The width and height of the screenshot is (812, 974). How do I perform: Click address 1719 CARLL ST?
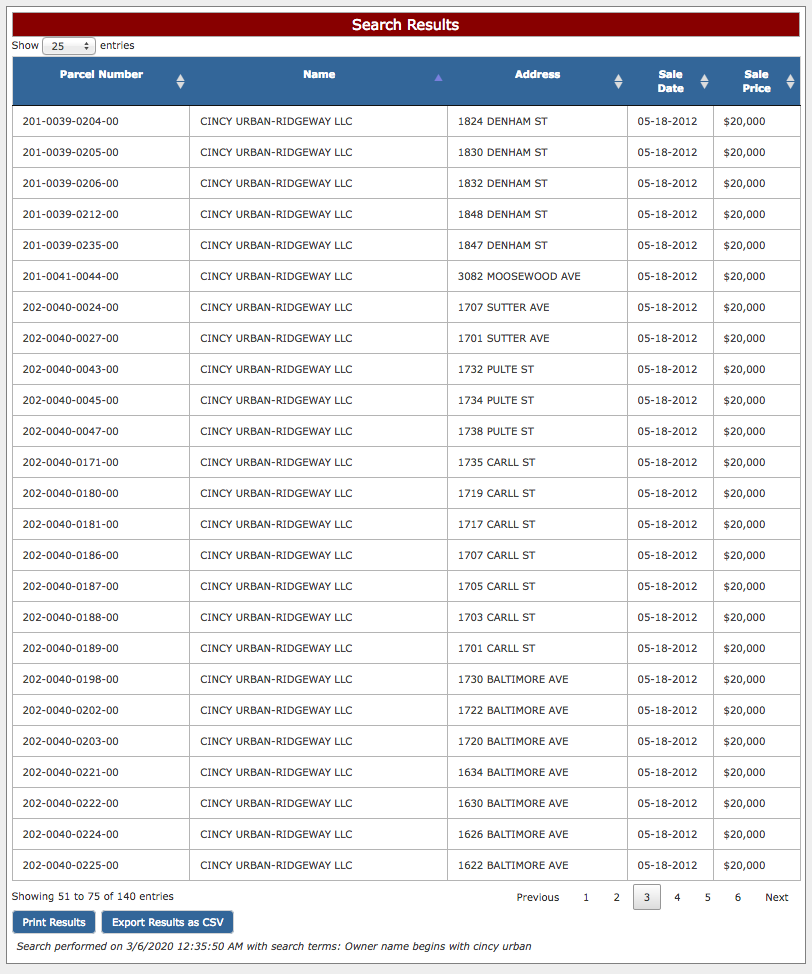(496, 494)
